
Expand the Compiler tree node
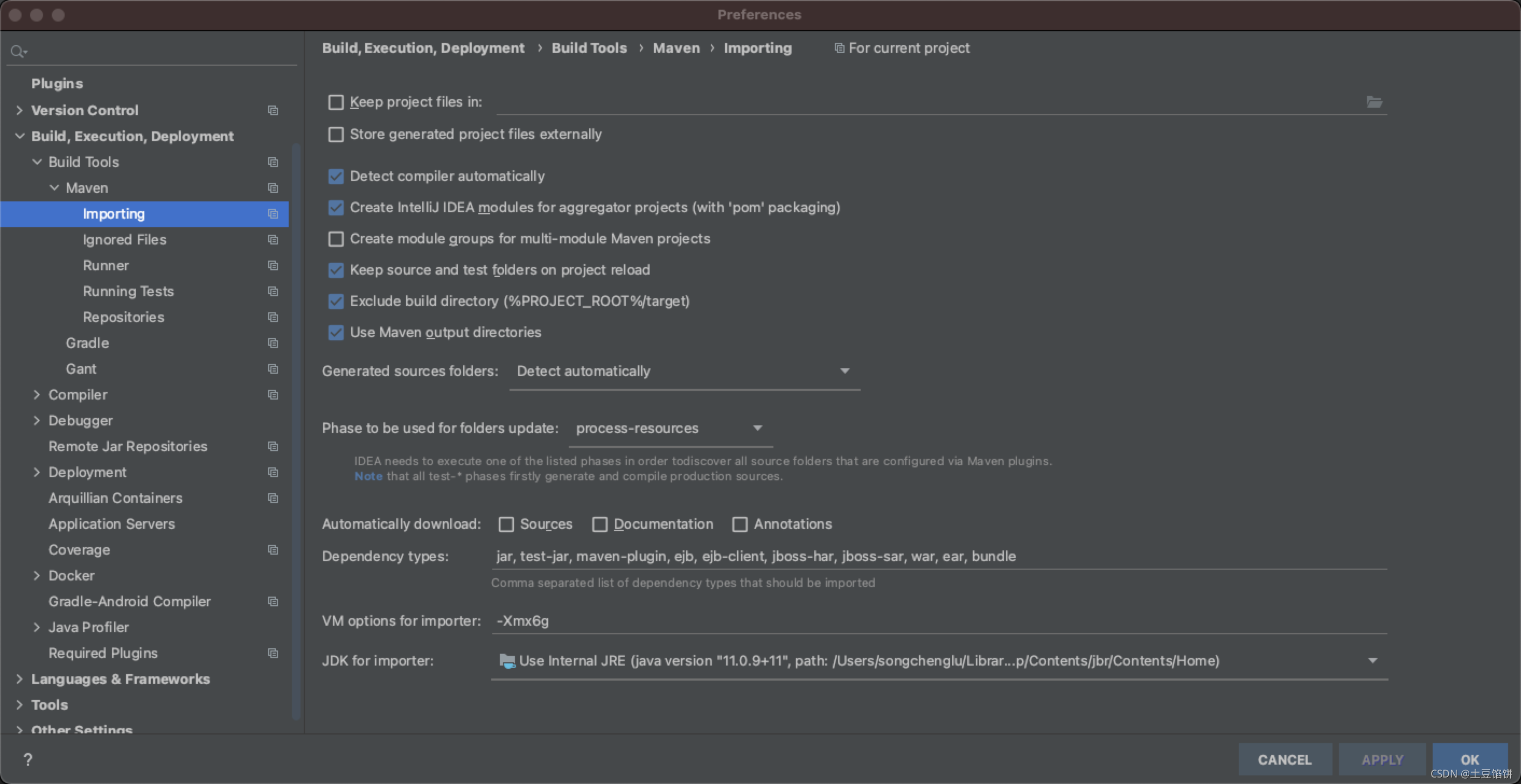[37, 394]
